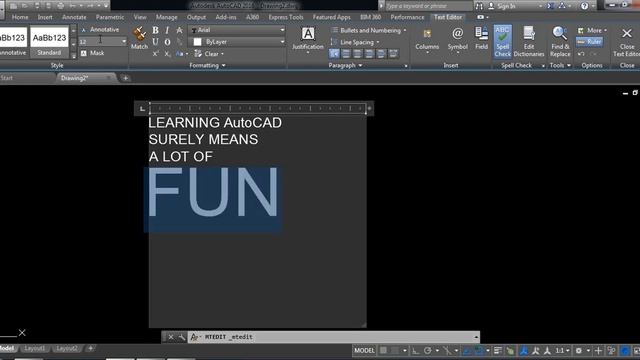Open the Clear formatting dropdown
This screenshot has height=360, width=640.
209,54
